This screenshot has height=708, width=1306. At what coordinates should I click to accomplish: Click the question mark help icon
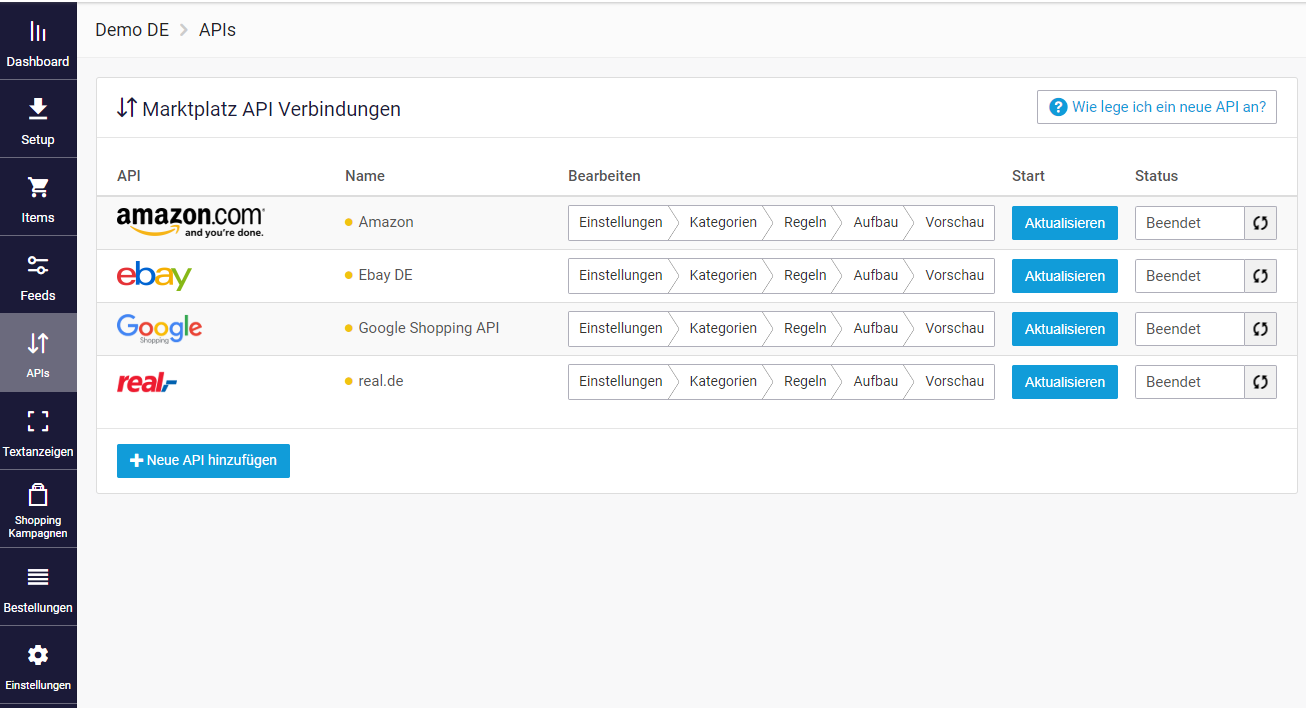(x=1058, y=107)
